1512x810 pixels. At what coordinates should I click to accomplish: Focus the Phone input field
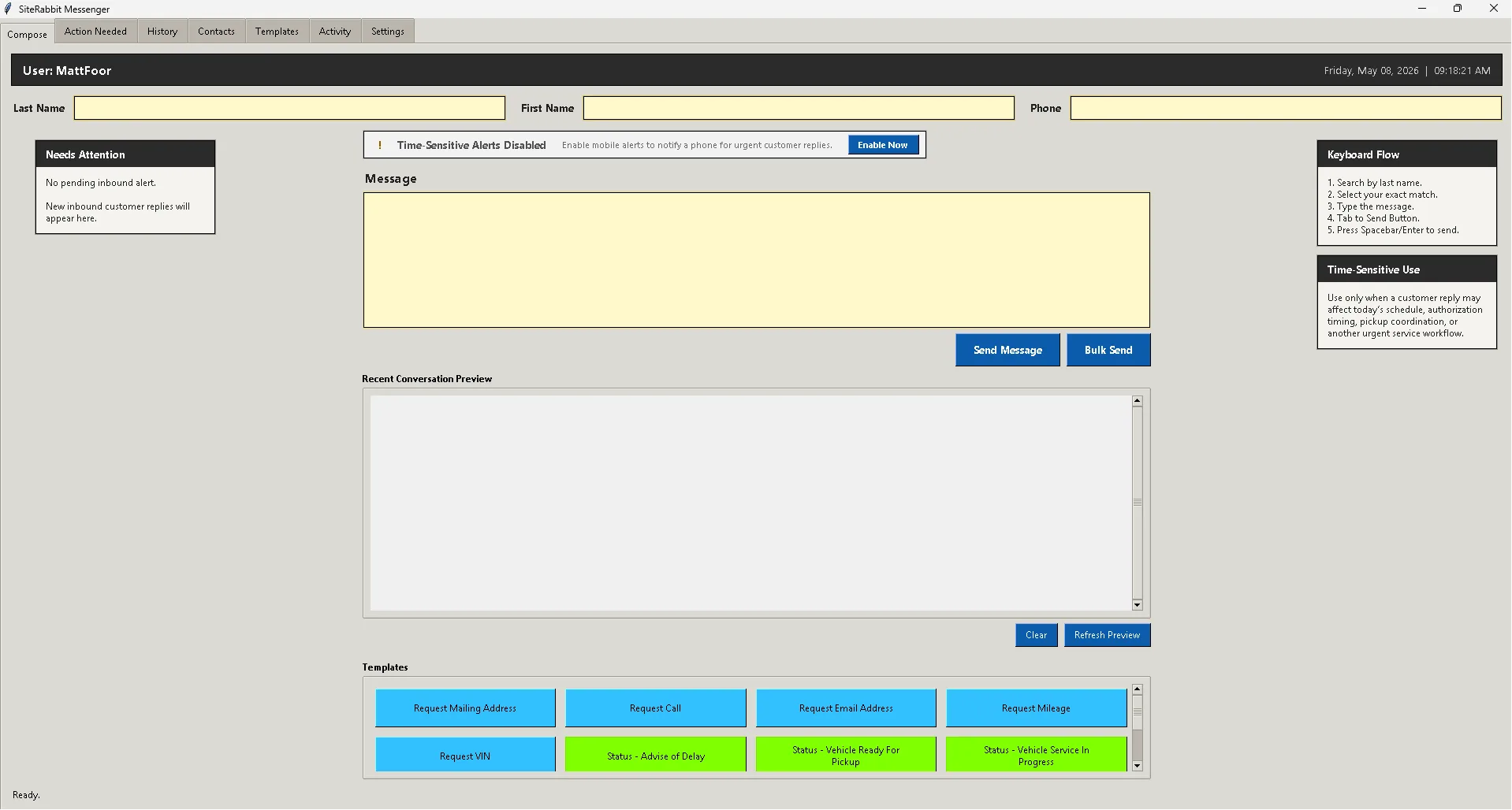click(1286, 108)
